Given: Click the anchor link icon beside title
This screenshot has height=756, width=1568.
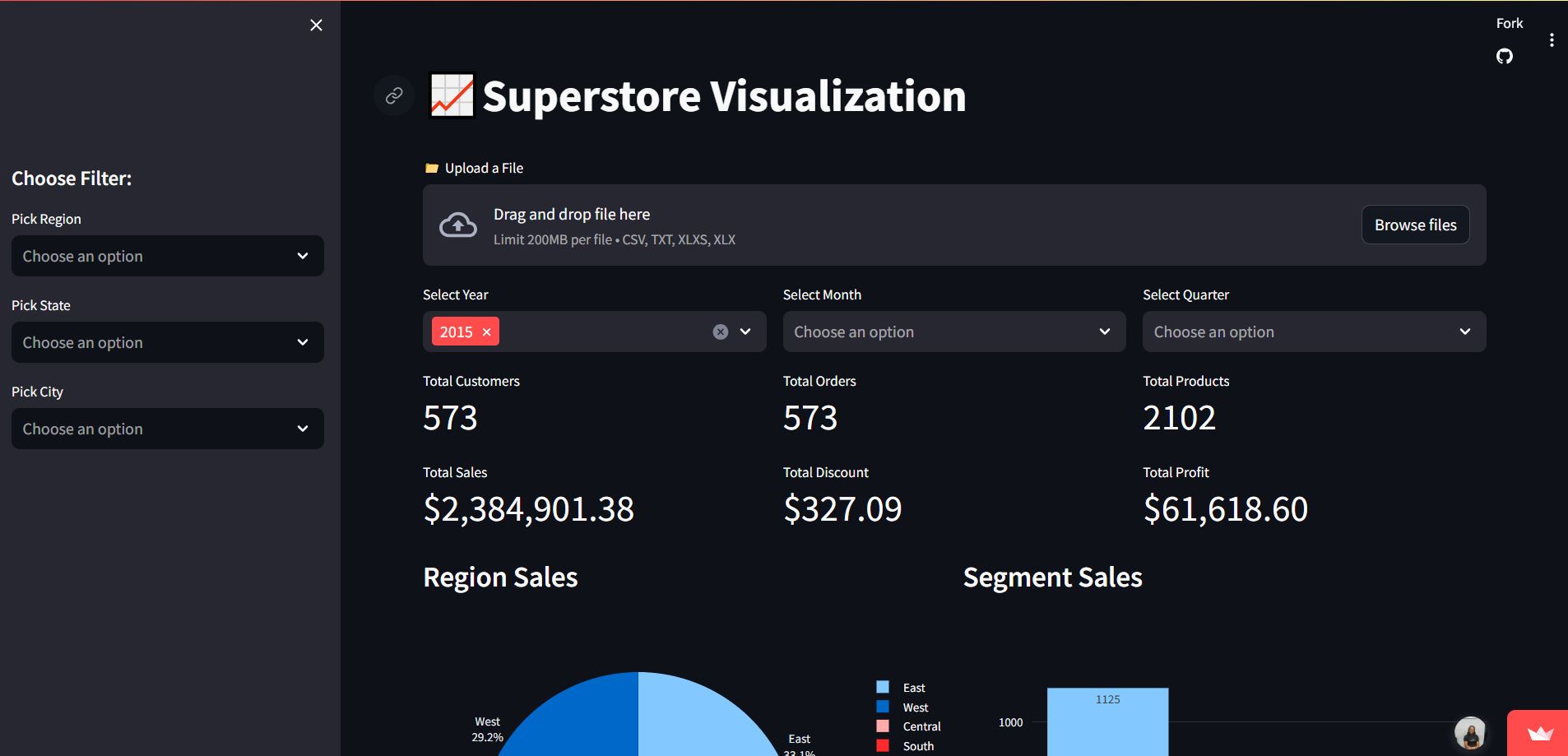Looking at the screenshot, I should point(394,95).
